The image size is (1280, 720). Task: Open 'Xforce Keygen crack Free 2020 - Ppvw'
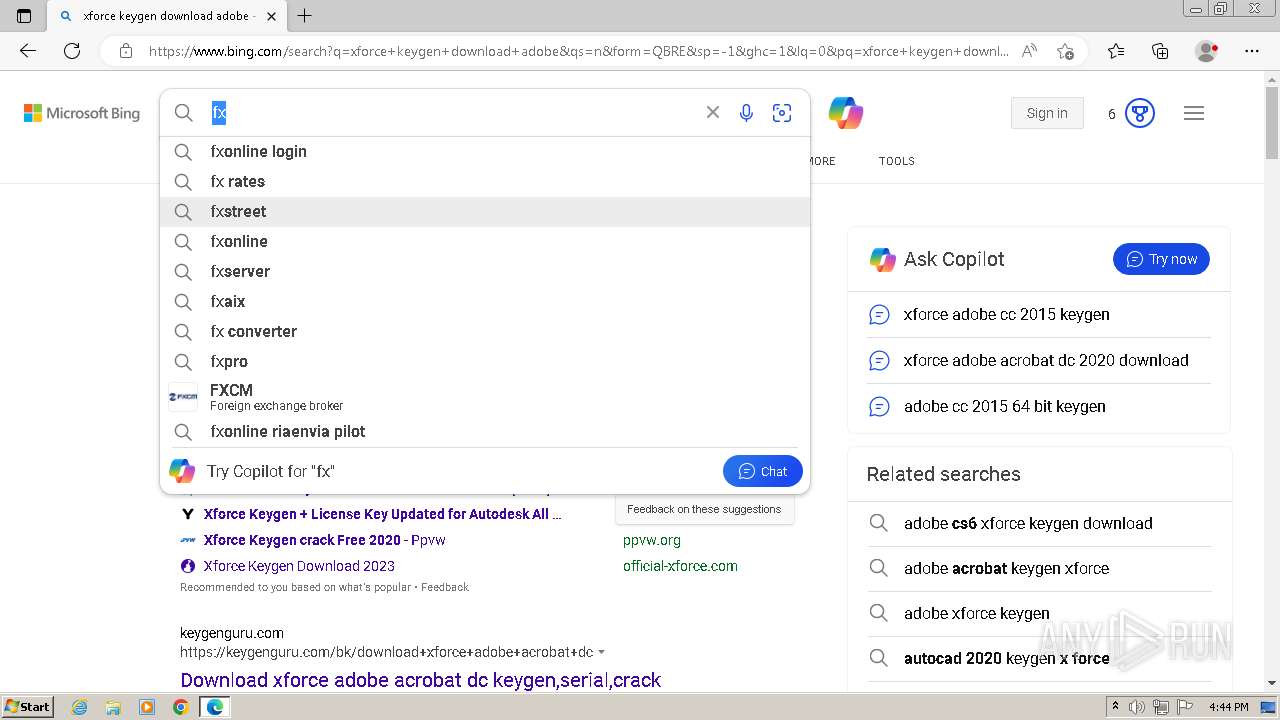coord(324,540)
